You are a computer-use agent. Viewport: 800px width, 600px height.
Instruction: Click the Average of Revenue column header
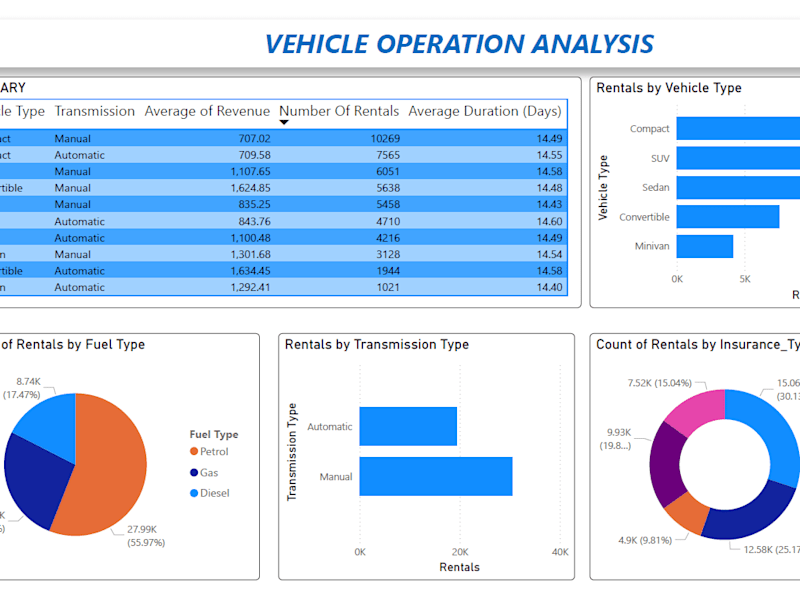coord(207,111)
